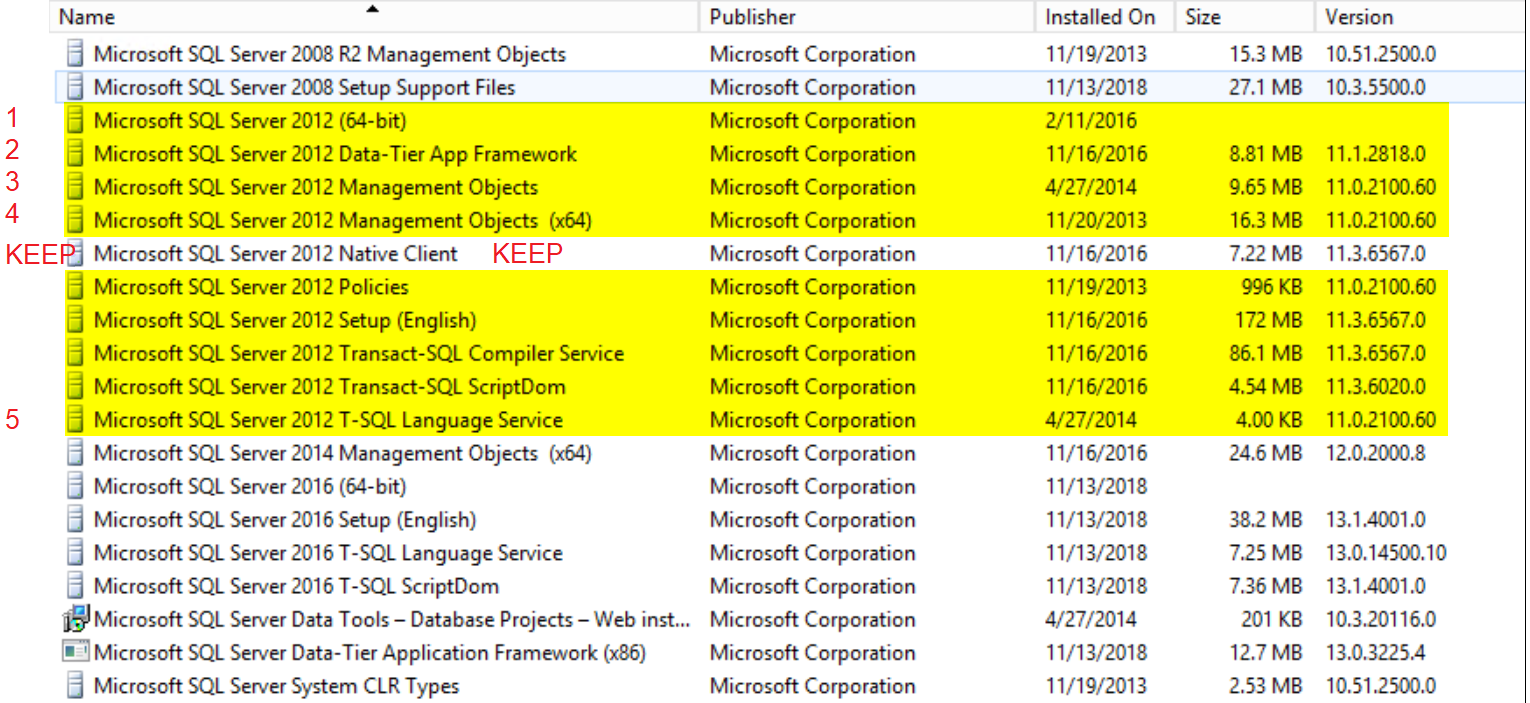Click icon of SQL Server 2012 Policies
The image size is (1530, 703).
[74, 287]
